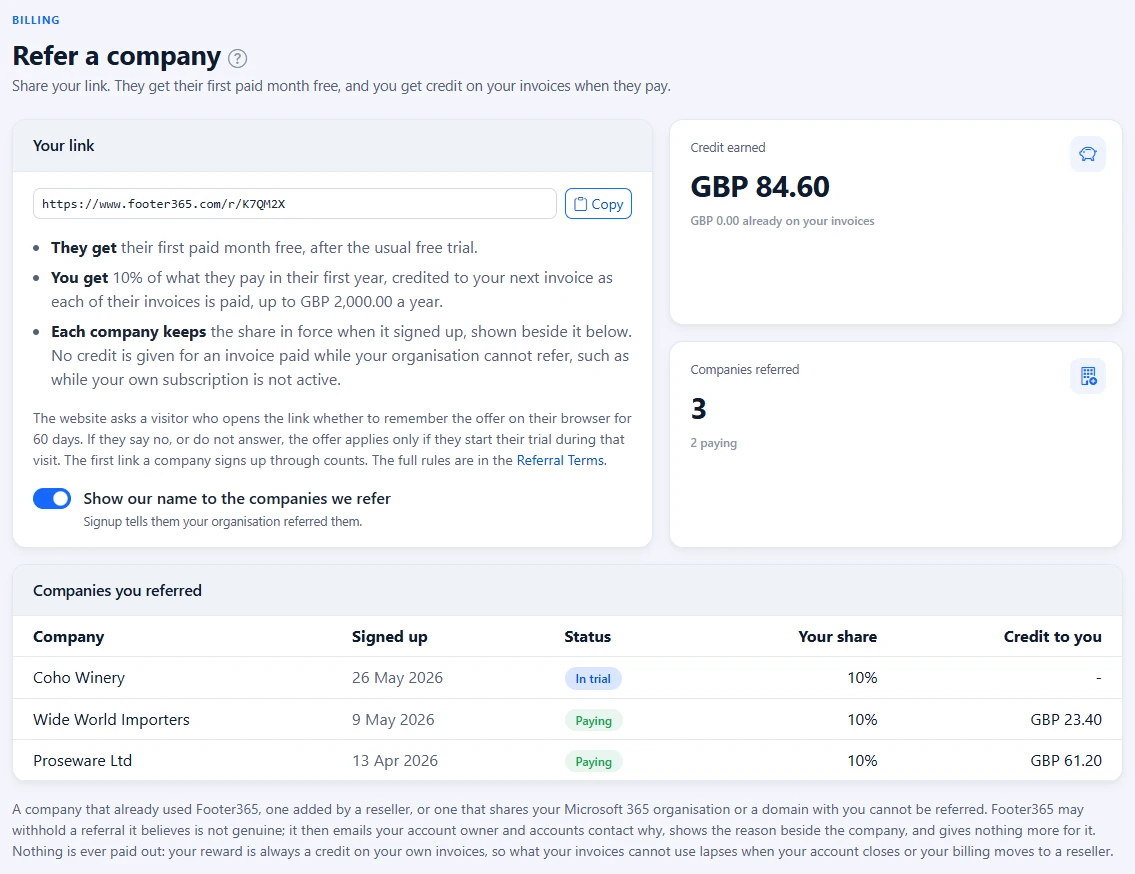Click GBP 0.00 already on your invoices text
The image size is (1135, 874).
tap(782, 221)
